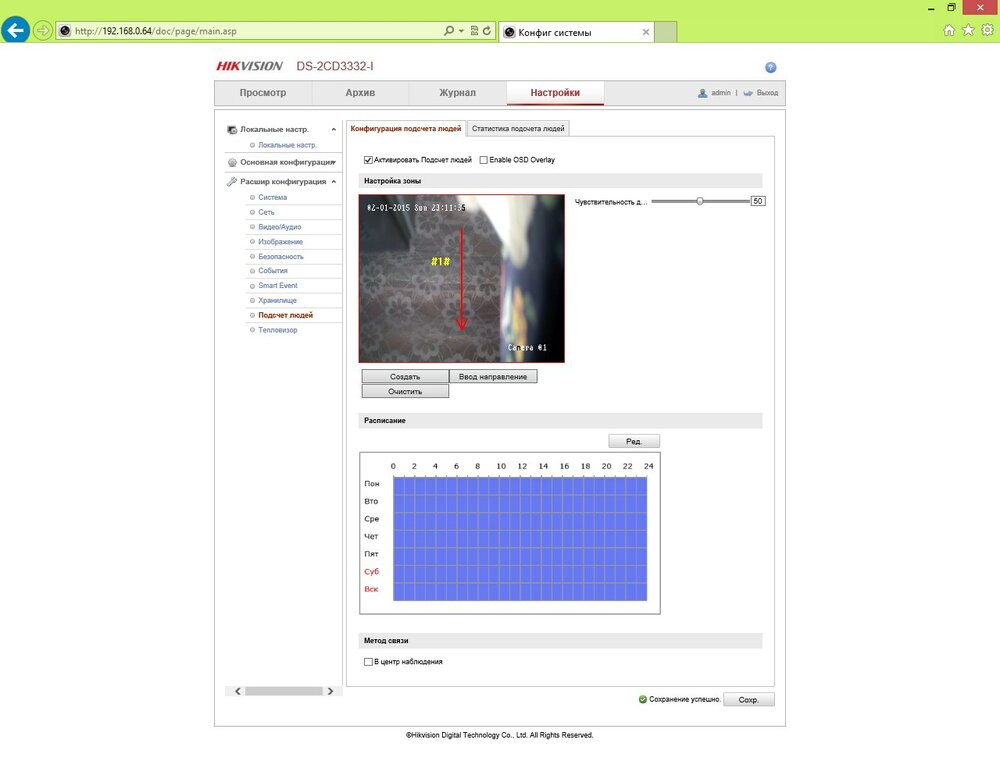The height and width of the screenshot is (768, 1000).
Task: Click the Выход logout icon
Action: 748,93
